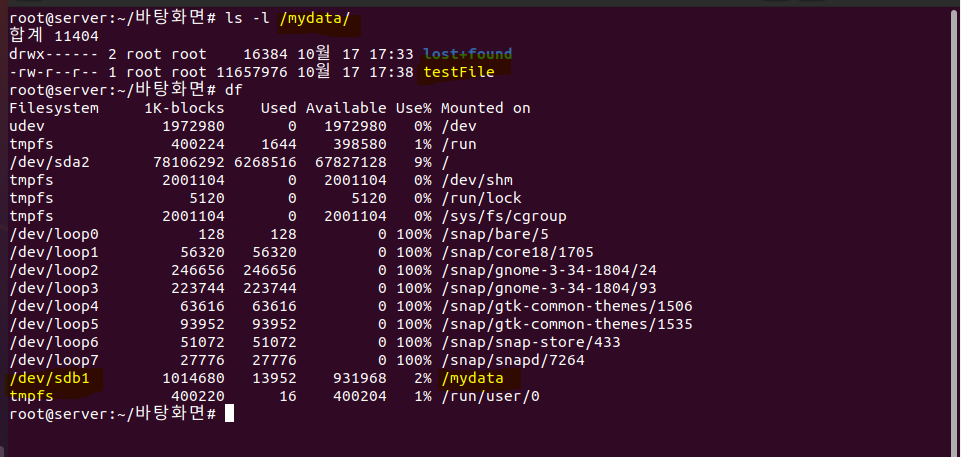Select the /snap/gtk-common-themes/1506 mount point
The image size is (961, 457).
(567, 306)
